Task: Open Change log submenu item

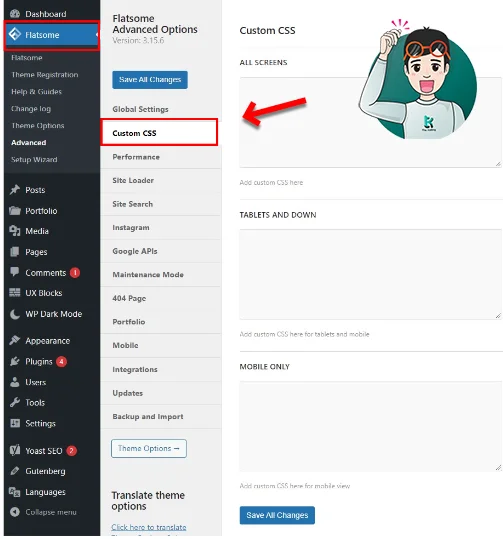Action: click(x=31, y=109)
